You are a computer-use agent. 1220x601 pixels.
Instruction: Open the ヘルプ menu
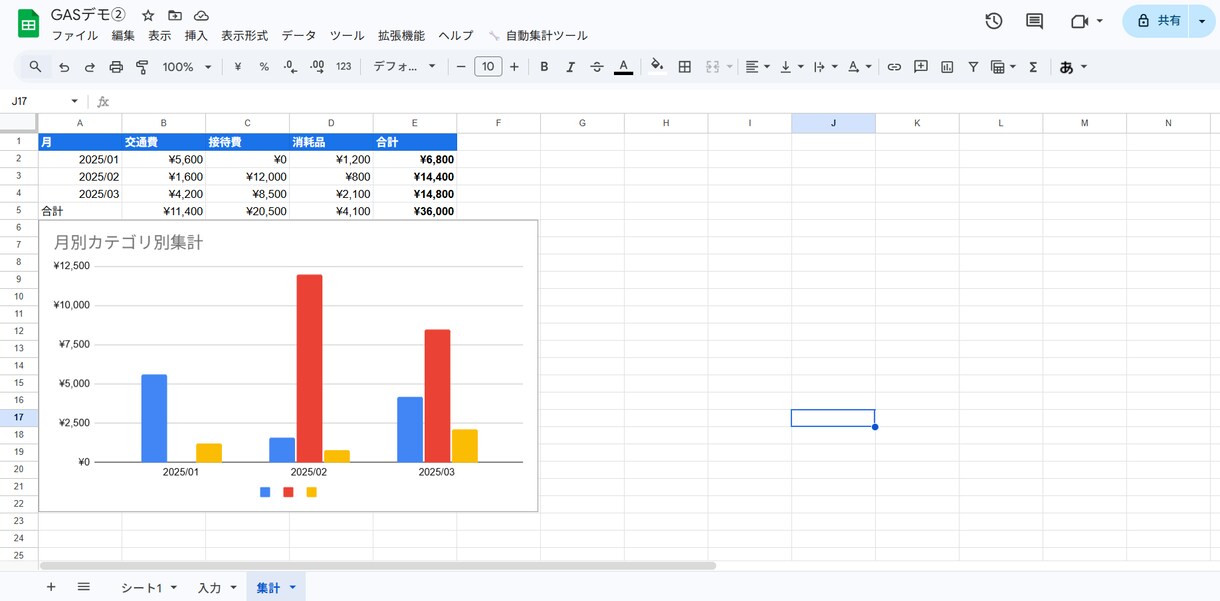pyautogui.click(x=456, y=36)
